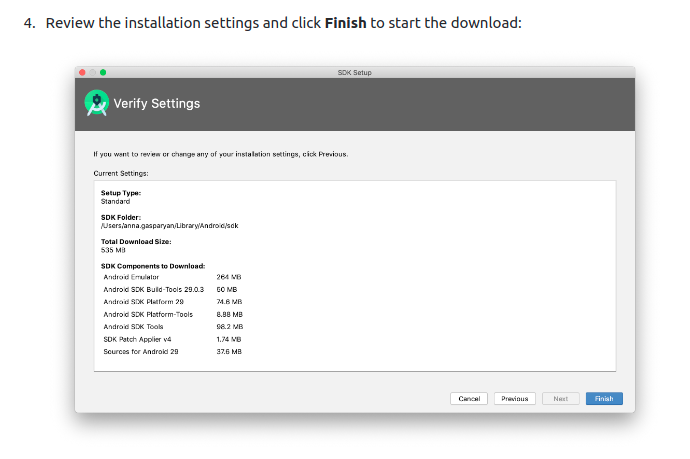Viewport: 690px width, 459px height.
Task: Select the Android SDK Platform-Tools row
Action: coord(172,314)
